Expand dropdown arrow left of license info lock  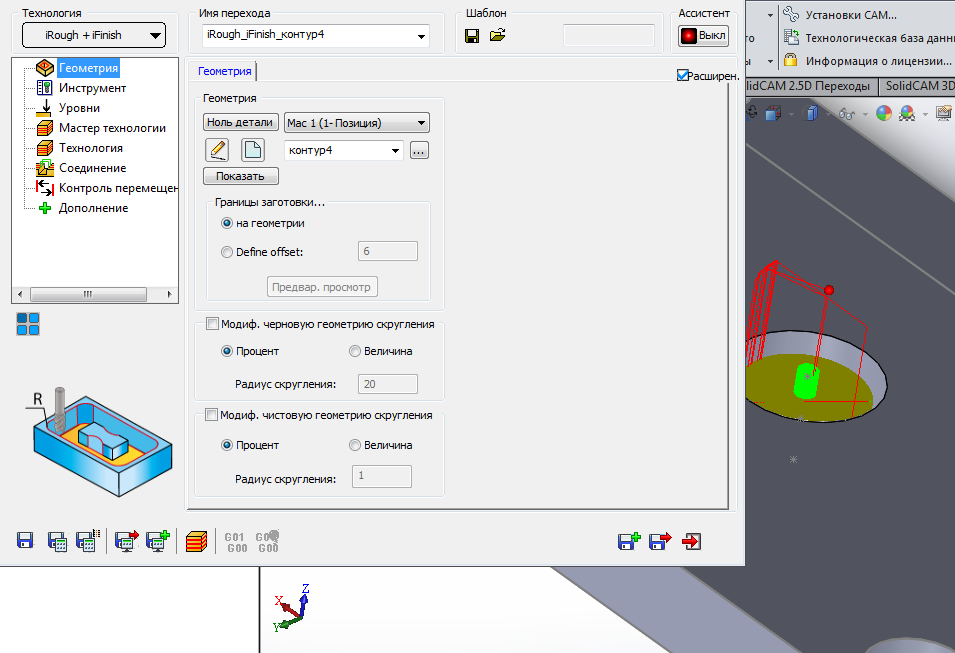tap(770, 61)
